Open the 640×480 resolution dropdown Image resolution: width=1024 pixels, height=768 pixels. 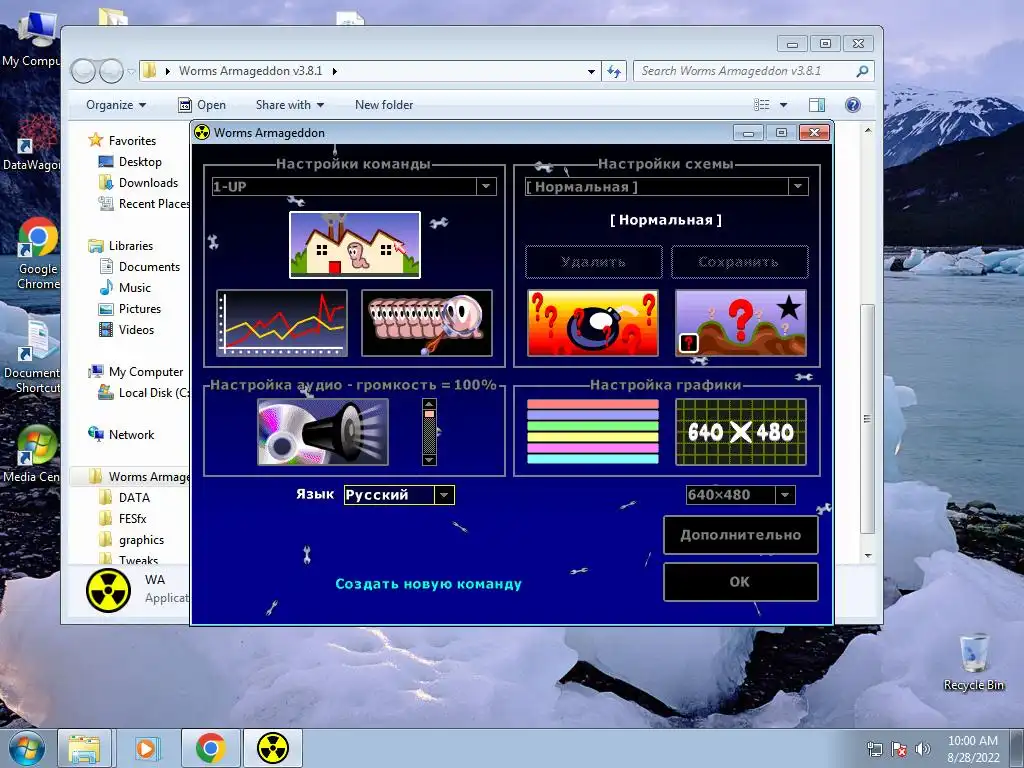click(x=740, y=495)
